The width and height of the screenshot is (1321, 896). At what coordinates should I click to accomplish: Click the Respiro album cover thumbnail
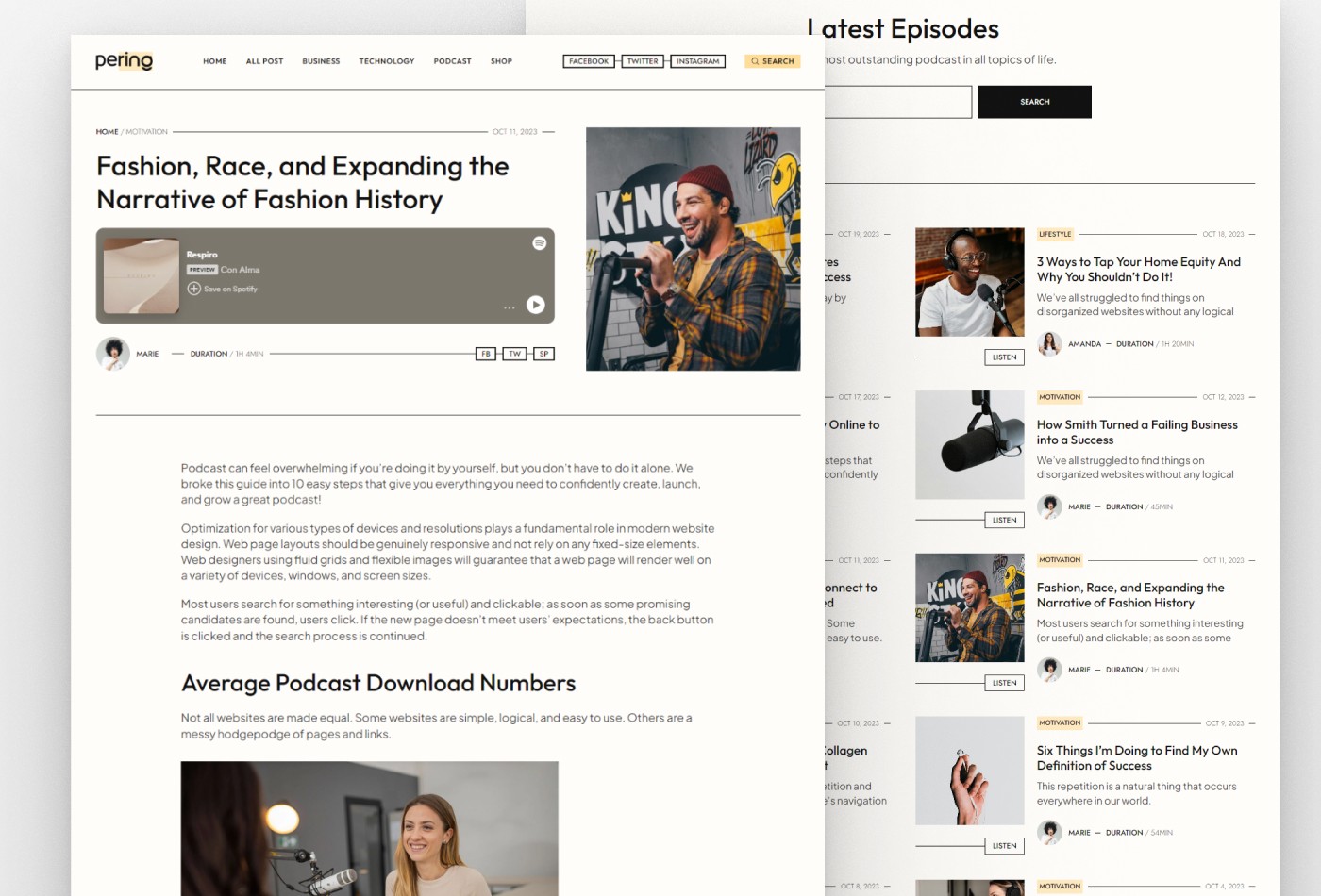tap(142, 276)
